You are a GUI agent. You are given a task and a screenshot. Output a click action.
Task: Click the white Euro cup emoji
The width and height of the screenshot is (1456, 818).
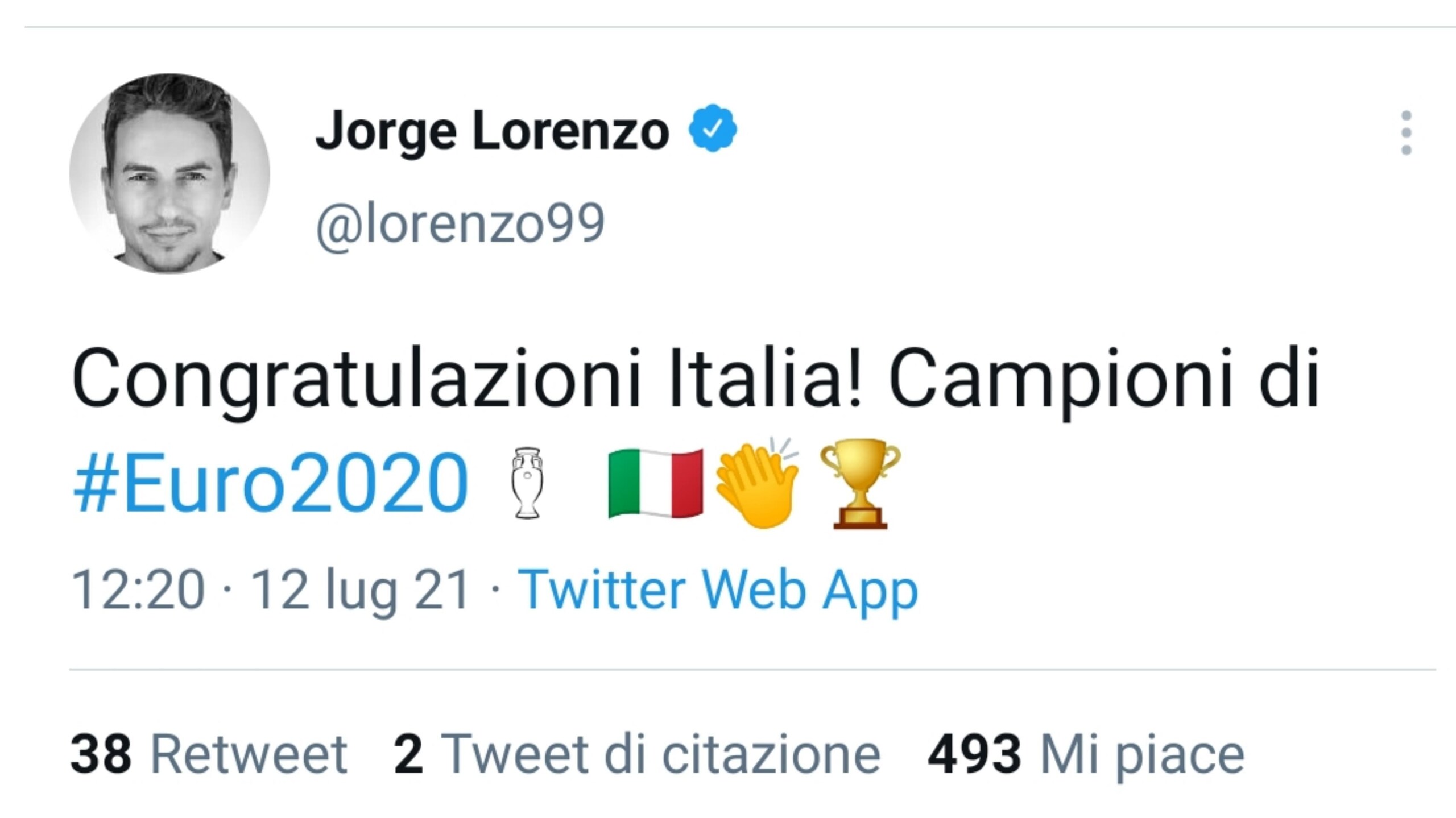pos(527,483)
